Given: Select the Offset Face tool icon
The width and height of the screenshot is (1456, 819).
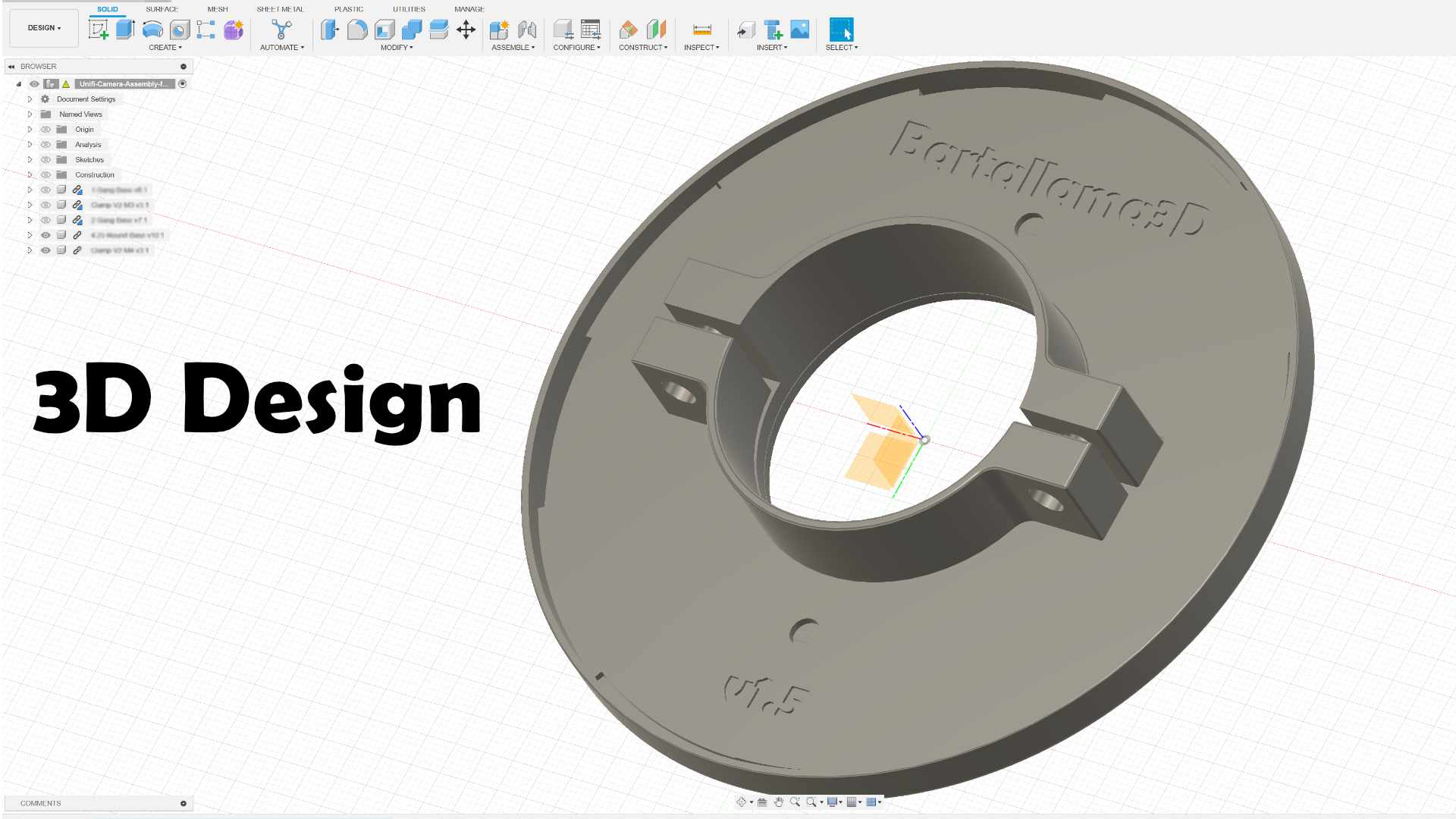Looking at the screenshot, I should (x=438, y=30).
